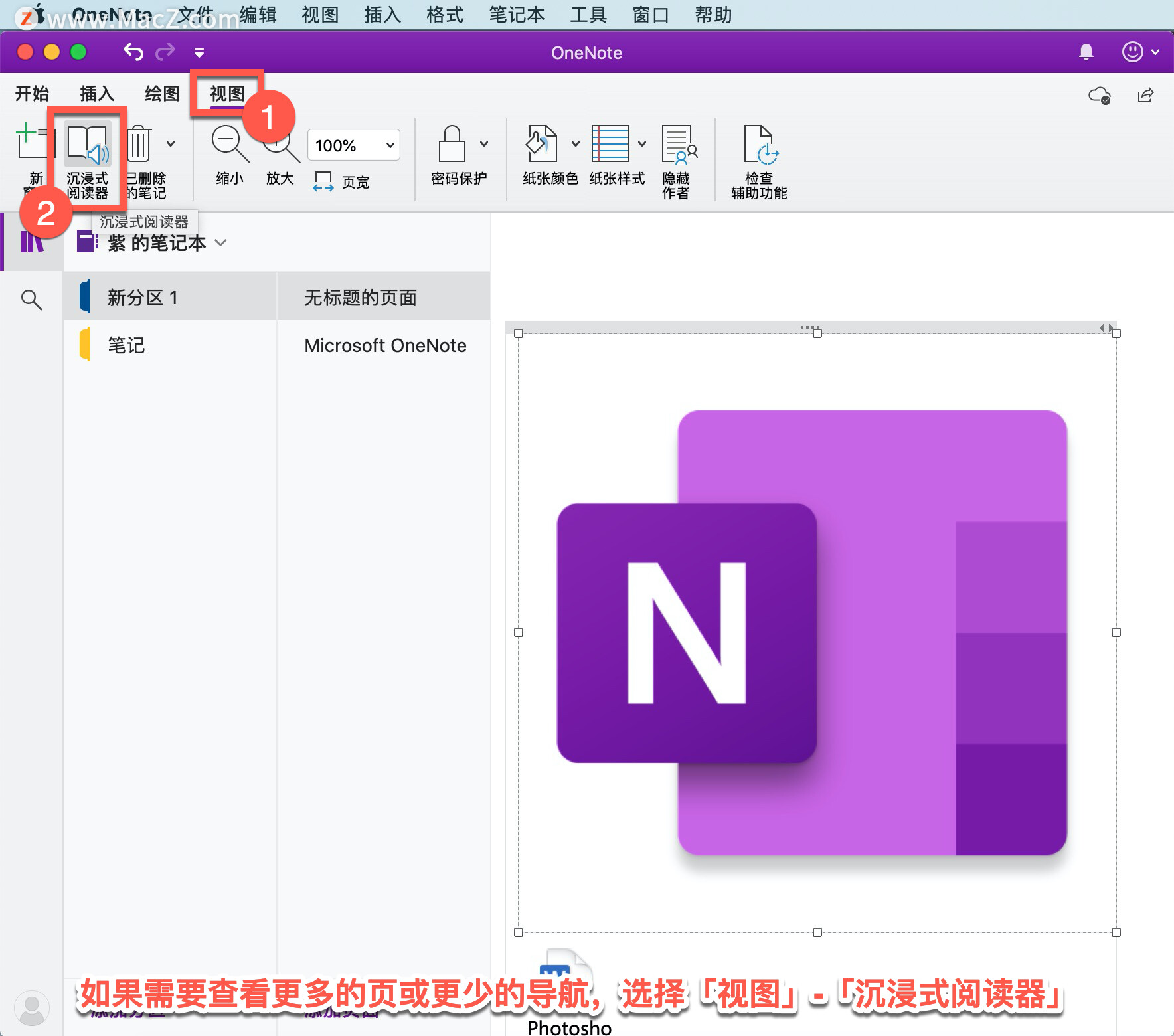Open the 窗口 menu in menu bar

pyautogui.click(x=651, y=15)
